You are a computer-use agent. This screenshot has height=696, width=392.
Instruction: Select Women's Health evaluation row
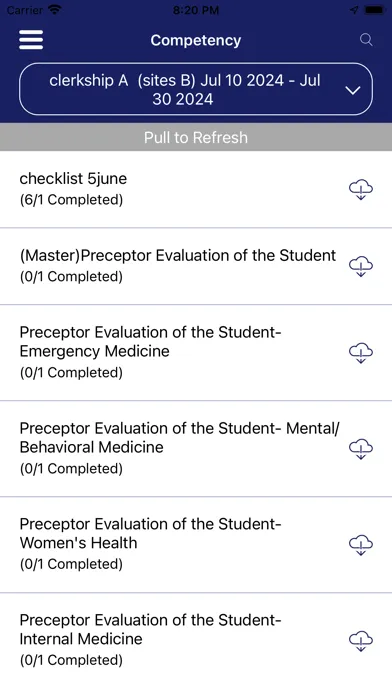(x=196, y=545)
